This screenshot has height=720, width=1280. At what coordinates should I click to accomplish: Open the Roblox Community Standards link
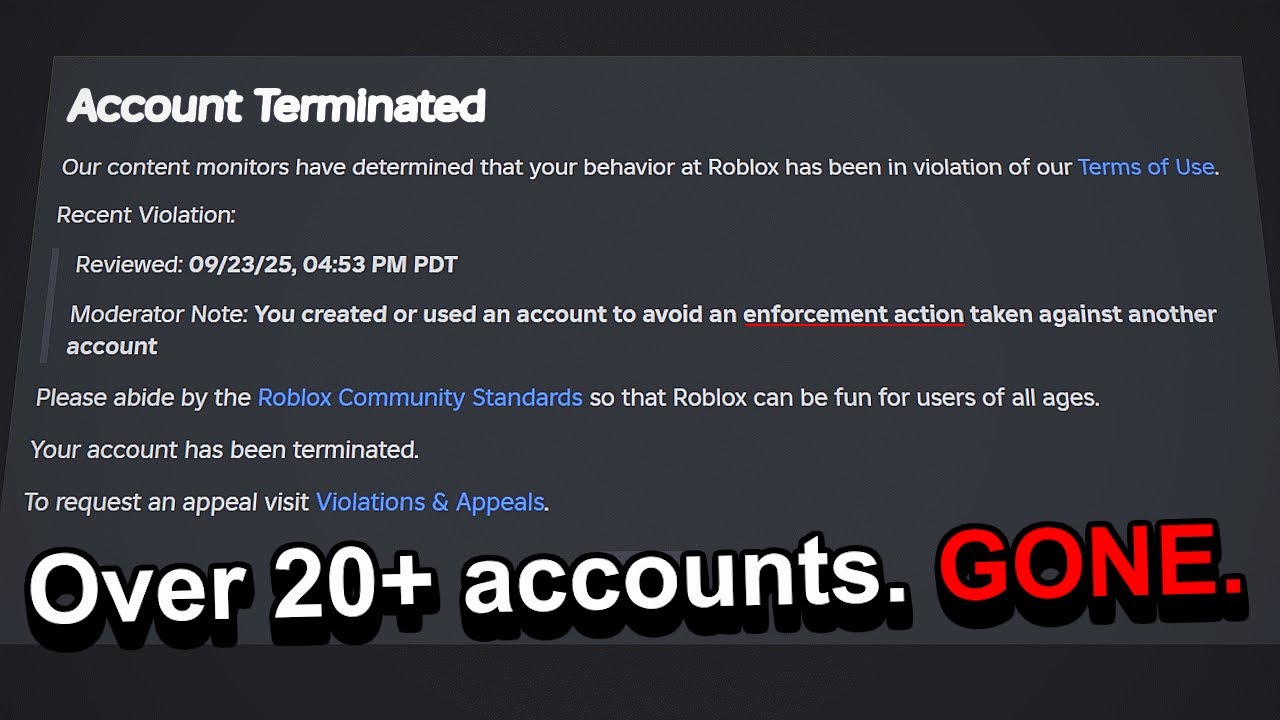(420, 397)
